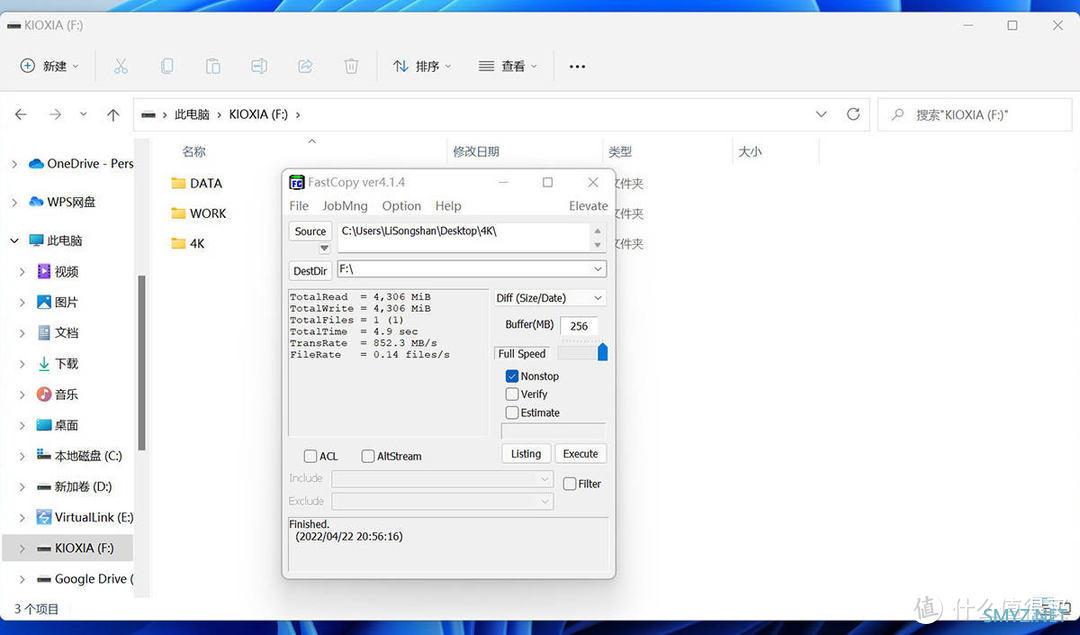Click the Copy icon in Explorer toolbar
This screenshot has width=1080, height=635.
167,66
